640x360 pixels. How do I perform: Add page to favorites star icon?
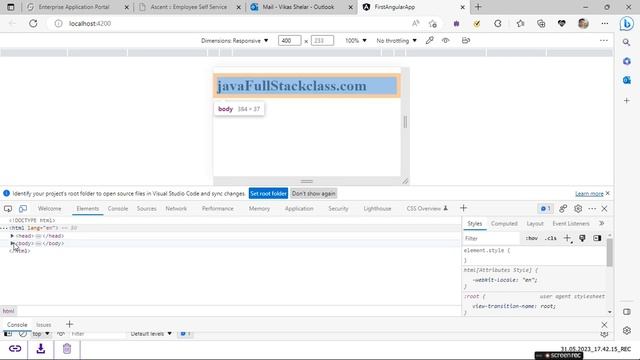pyautogui.click(x=433, y=24)
